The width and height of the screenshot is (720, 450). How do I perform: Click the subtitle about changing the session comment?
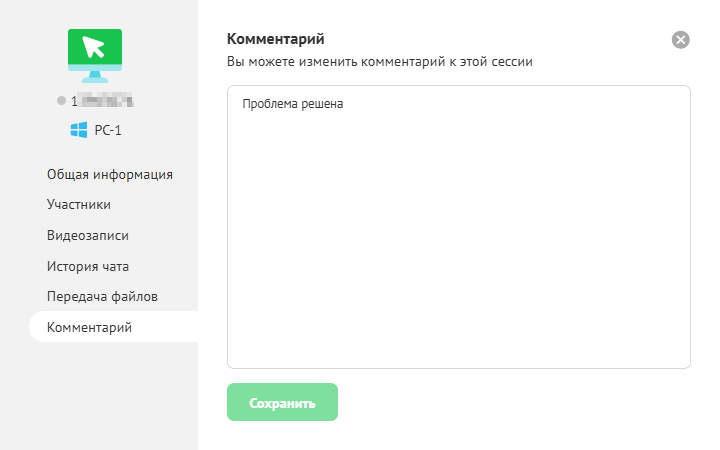point(380,62)
